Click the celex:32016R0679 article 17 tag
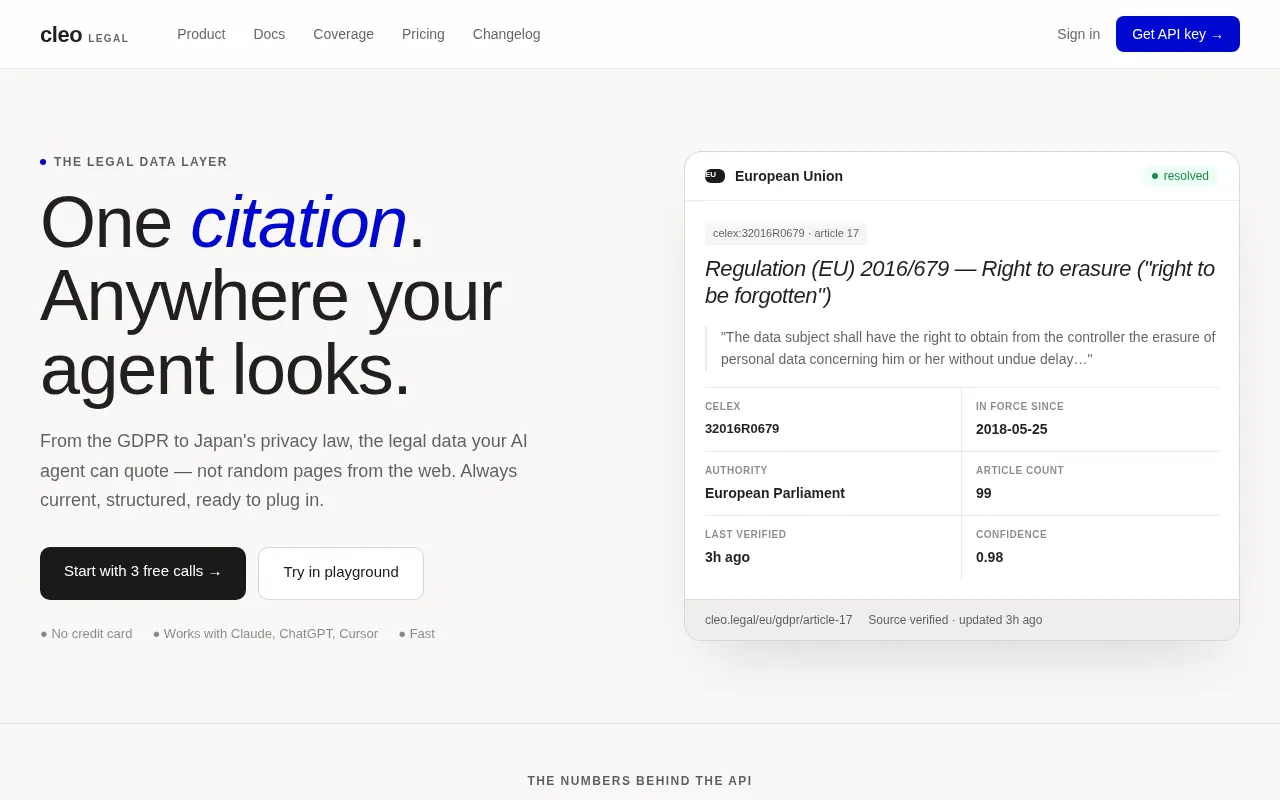1280x800 pixels. tap(786, 233)
